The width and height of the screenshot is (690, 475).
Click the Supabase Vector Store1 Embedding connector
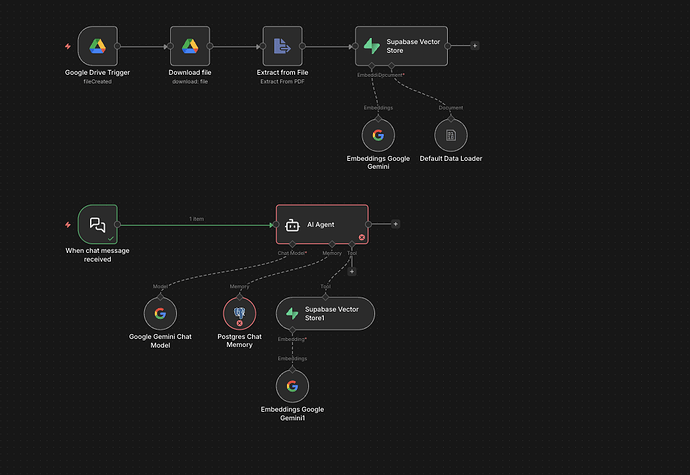click(292, 330)
